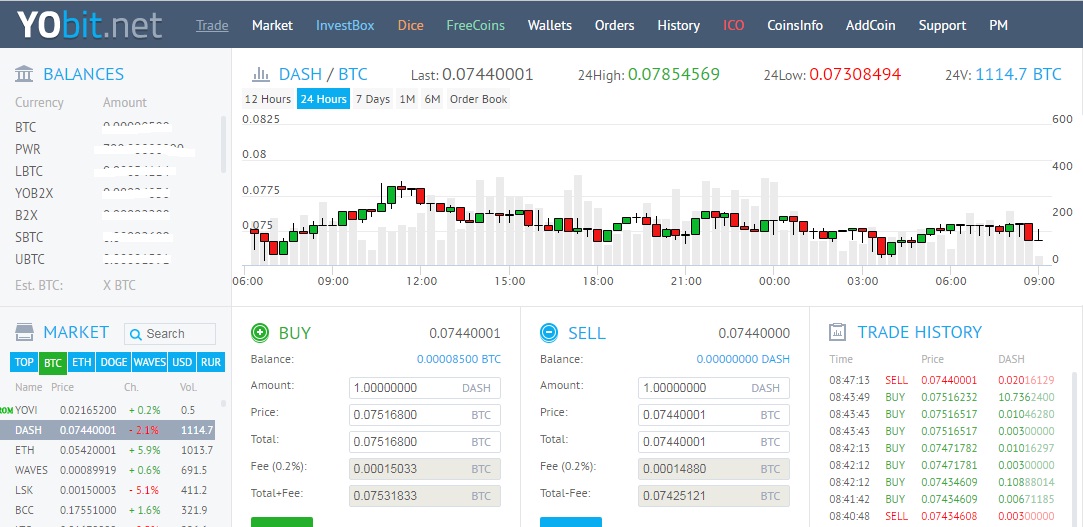
Task: Click the Buy header price 0.07440001
Action: [x=465, y=334]
